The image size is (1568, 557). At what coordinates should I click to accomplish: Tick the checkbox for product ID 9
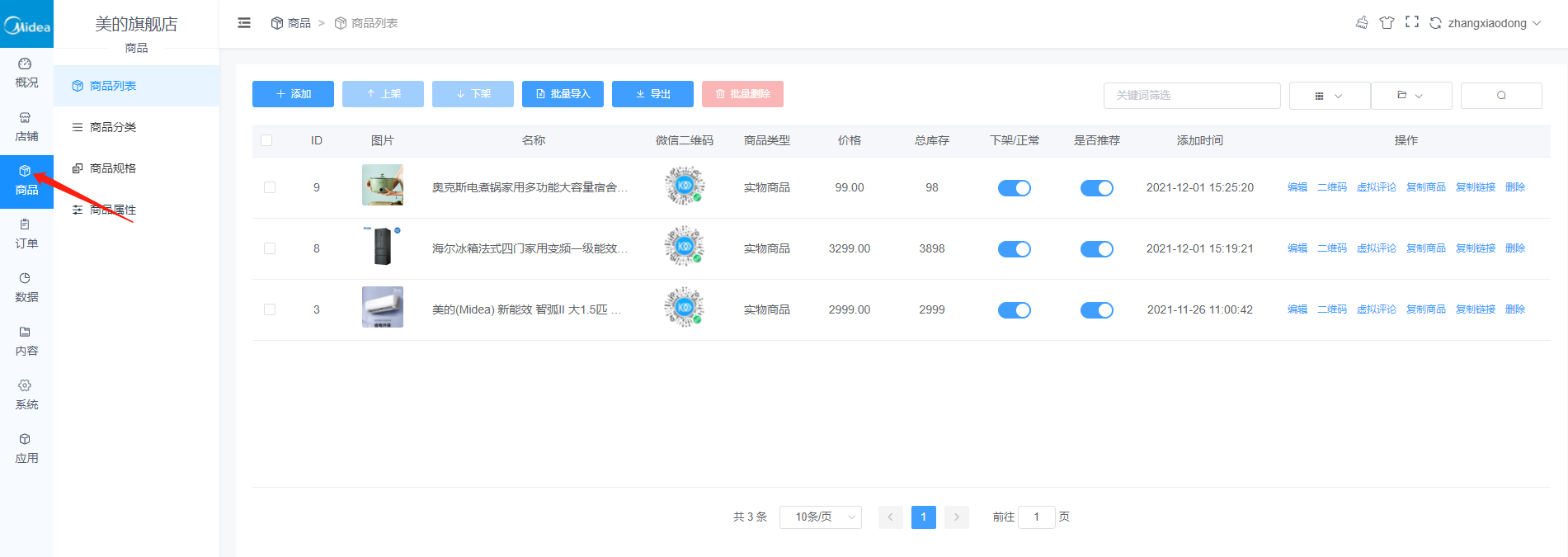tap(270, 187)
